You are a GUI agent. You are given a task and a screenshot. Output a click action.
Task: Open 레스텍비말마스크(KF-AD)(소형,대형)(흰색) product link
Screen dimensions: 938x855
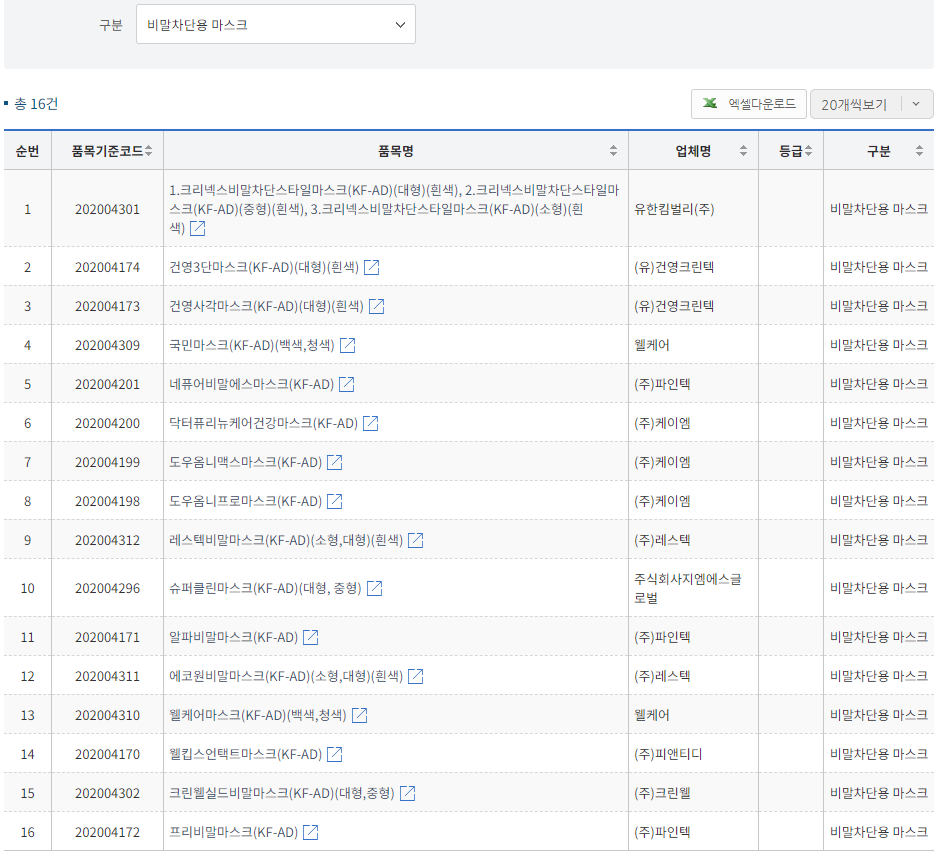[x=286, y=540]
